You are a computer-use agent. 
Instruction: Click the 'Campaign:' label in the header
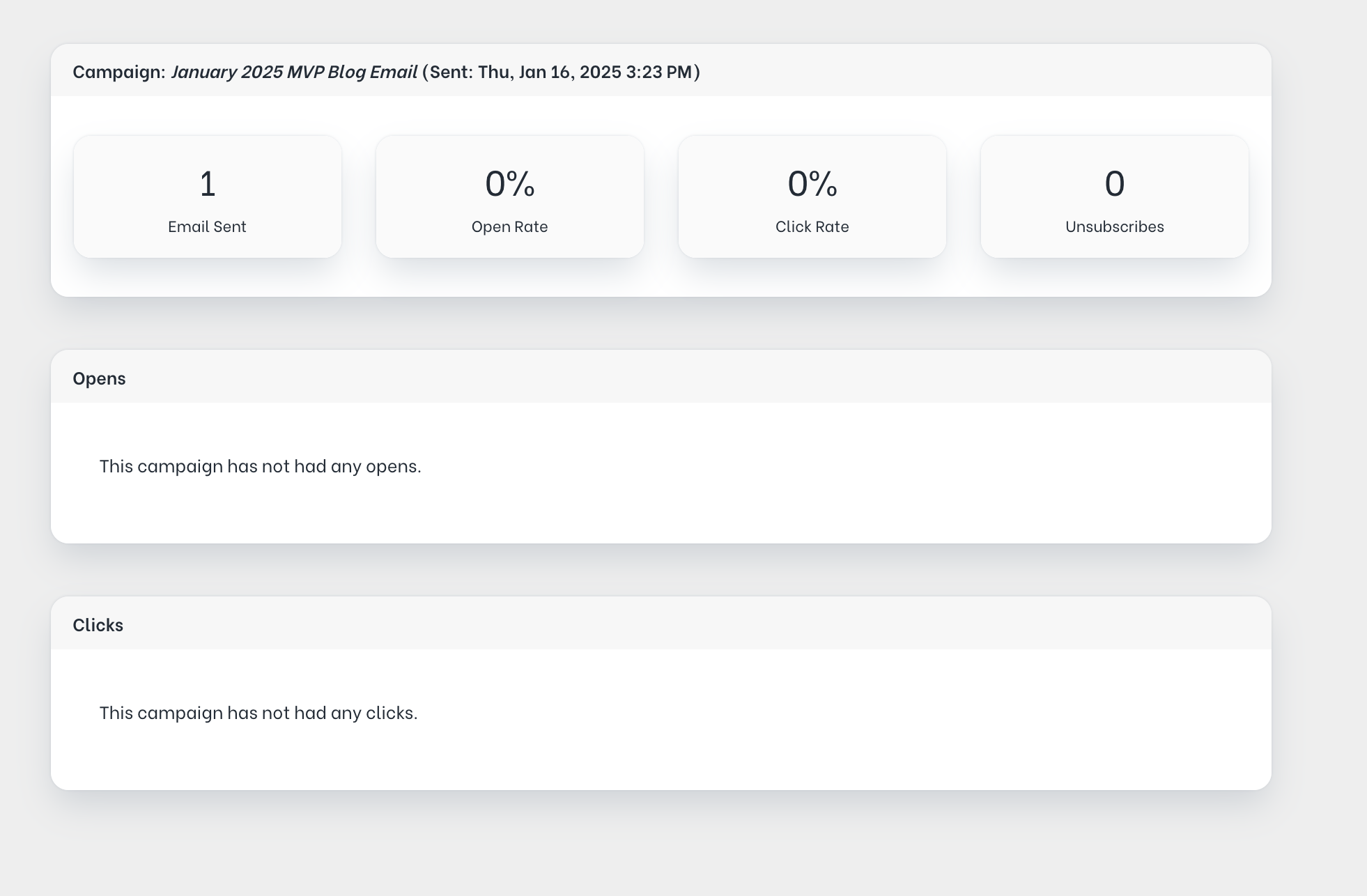pos(119,72)
